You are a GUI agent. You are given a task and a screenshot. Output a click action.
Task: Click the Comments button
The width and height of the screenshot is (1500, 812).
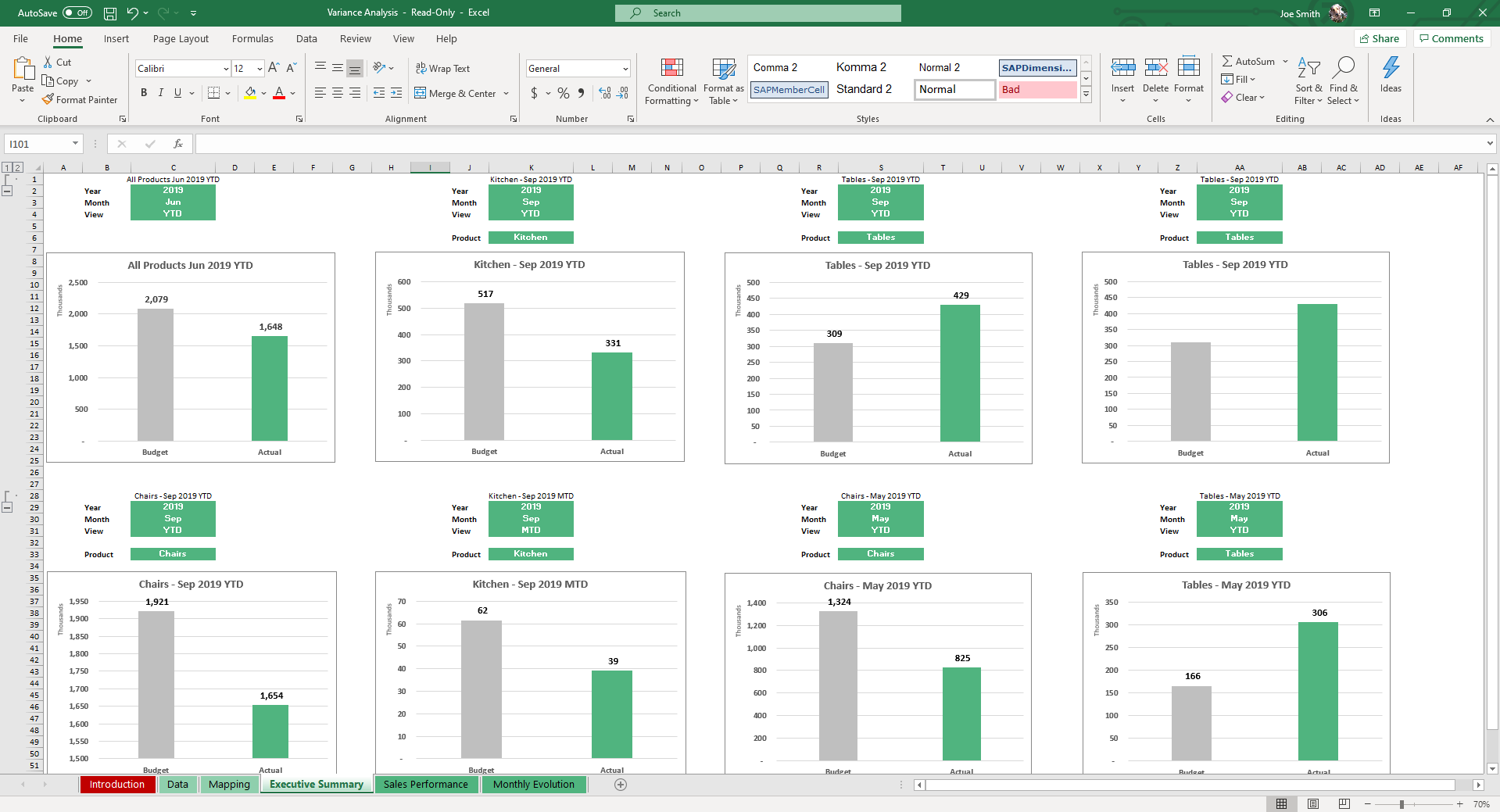pos(1452,38)
